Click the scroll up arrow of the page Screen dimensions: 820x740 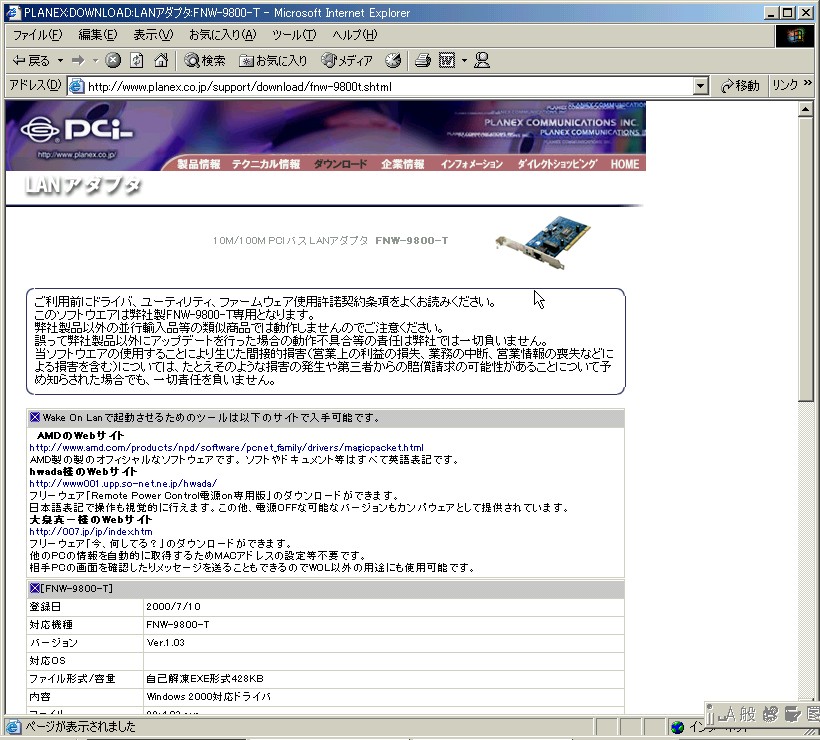805,109
